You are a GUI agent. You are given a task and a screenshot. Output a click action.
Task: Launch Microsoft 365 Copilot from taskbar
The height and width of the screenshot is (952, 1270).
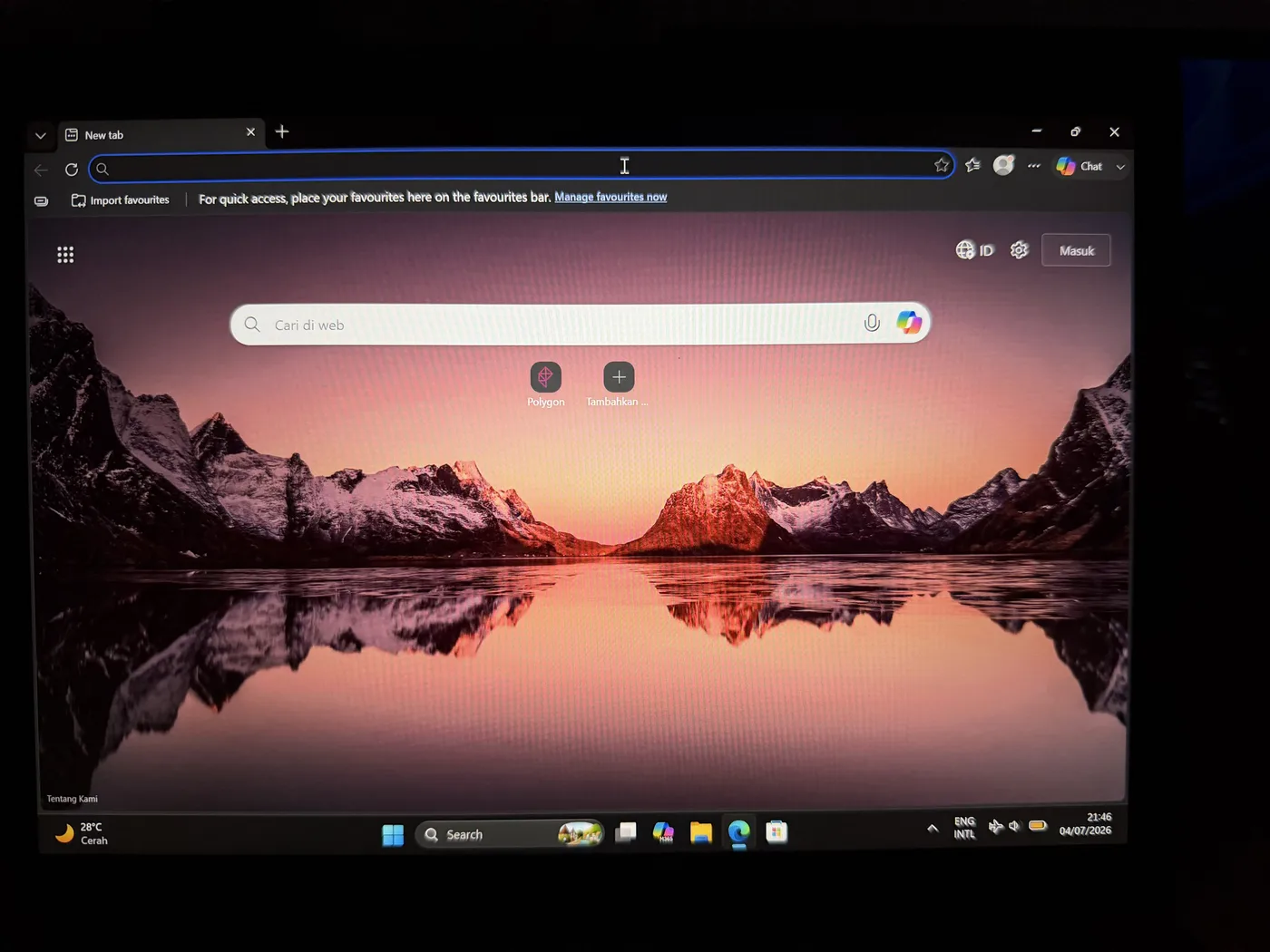[x=663, y=832]
